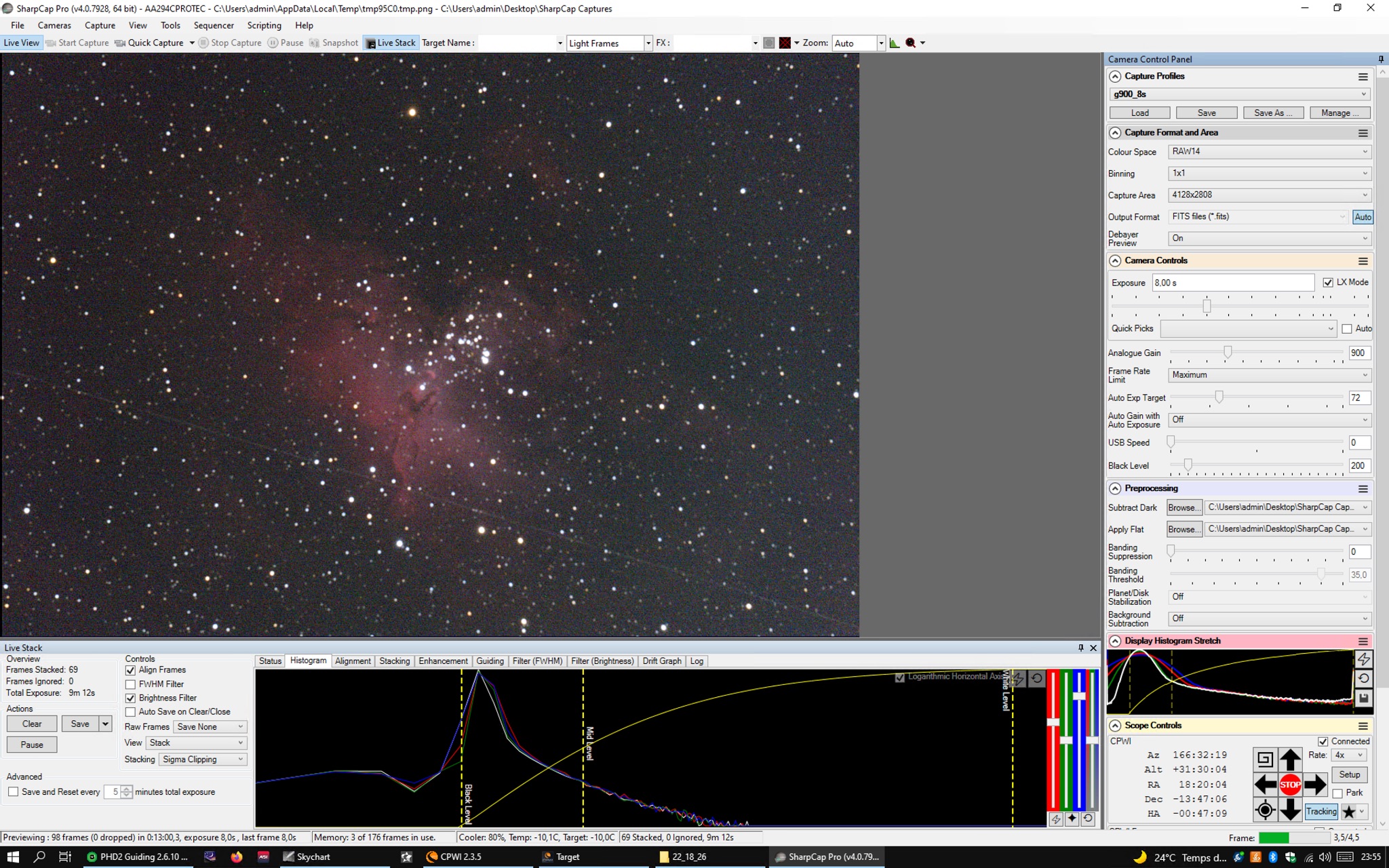Image resolution: width=1389 pixels, height=868 pixels.
Task: Open the Frame Rate Limit dropdown
Action: pos(1270,375)
